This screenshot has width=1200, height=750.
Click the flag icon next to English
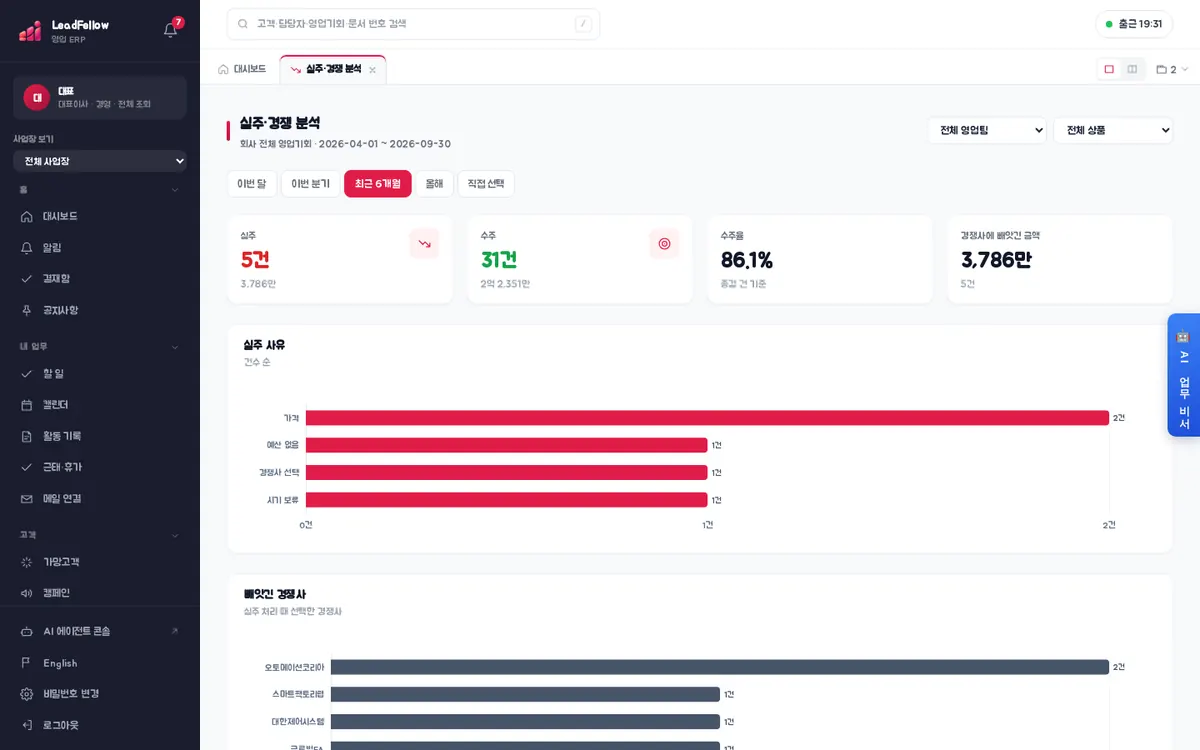click(x=27, y=663)
